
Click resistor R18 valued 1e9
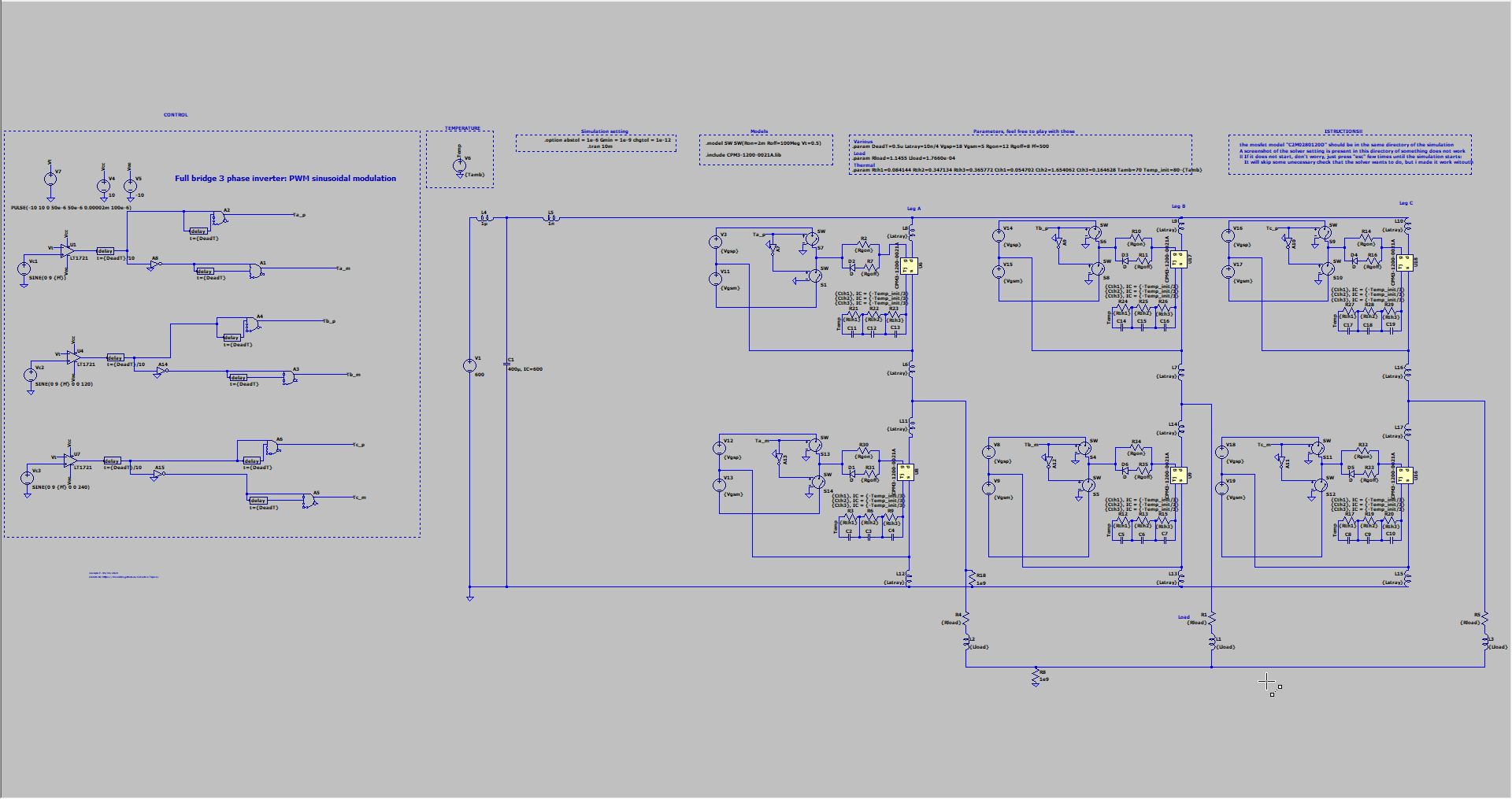click(x=971, y=579)
